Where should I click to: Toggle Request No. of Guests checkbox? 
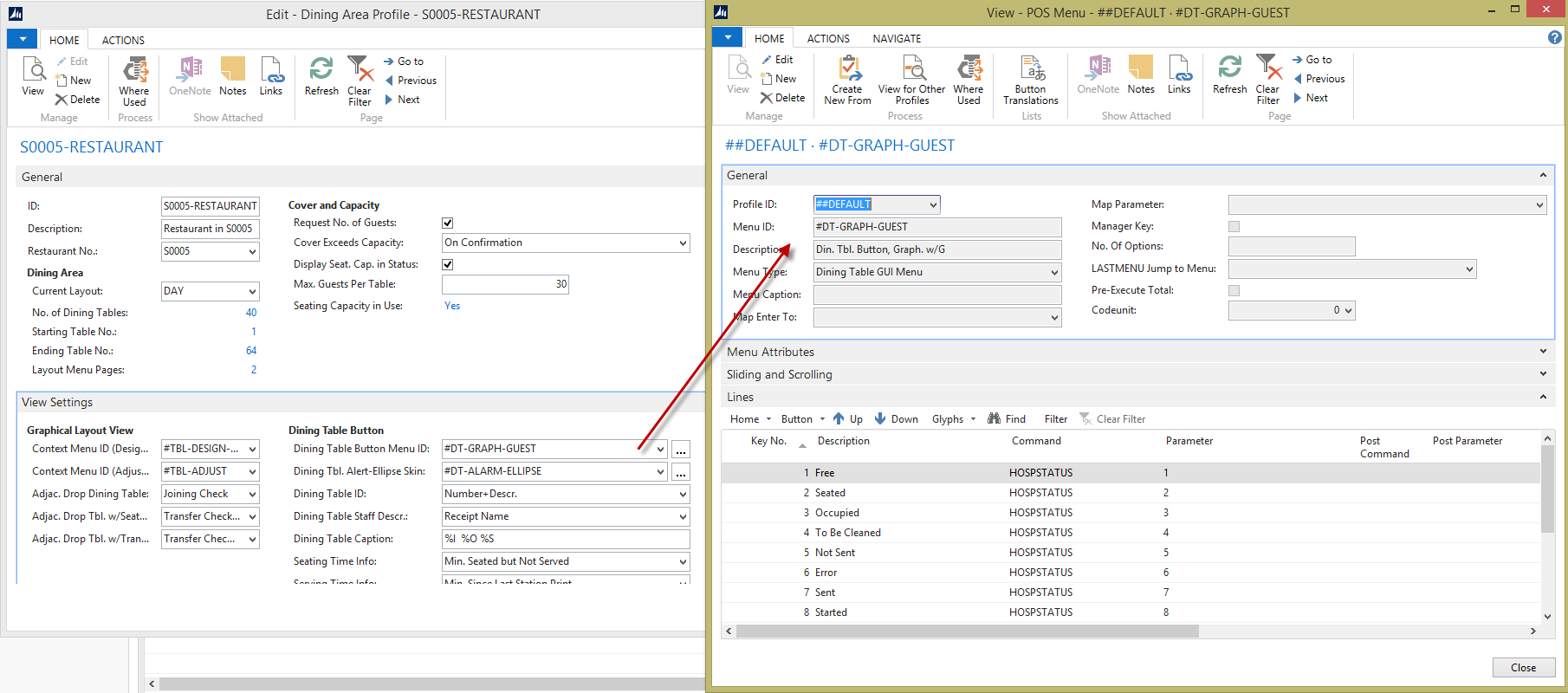[448, 223]
